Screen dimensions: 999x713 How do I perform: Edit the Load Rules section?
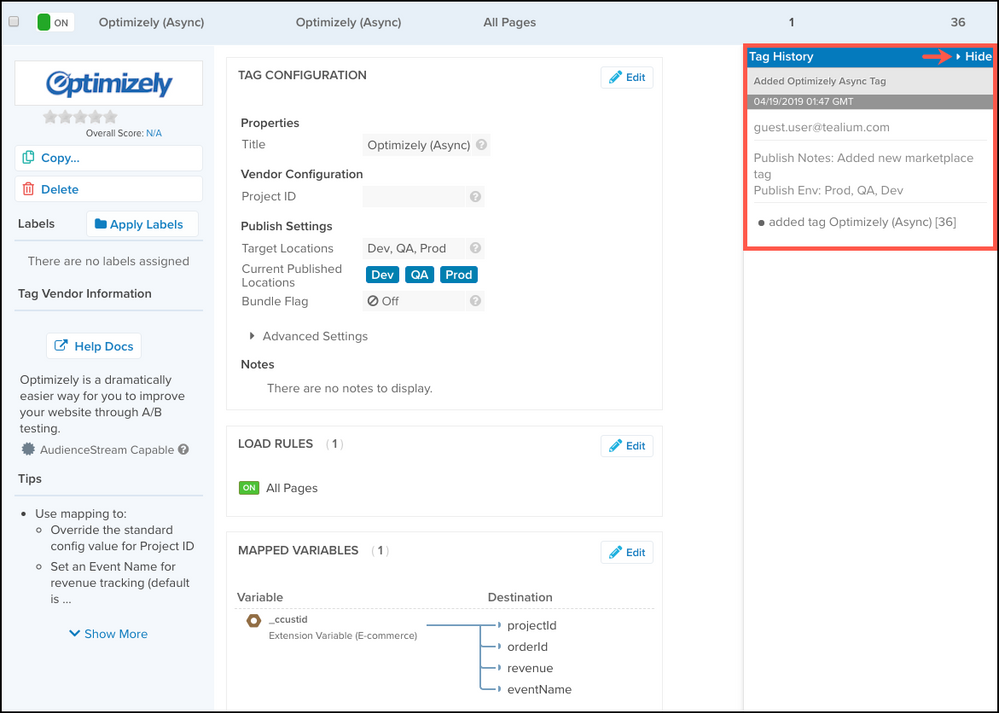click(627, 446)
